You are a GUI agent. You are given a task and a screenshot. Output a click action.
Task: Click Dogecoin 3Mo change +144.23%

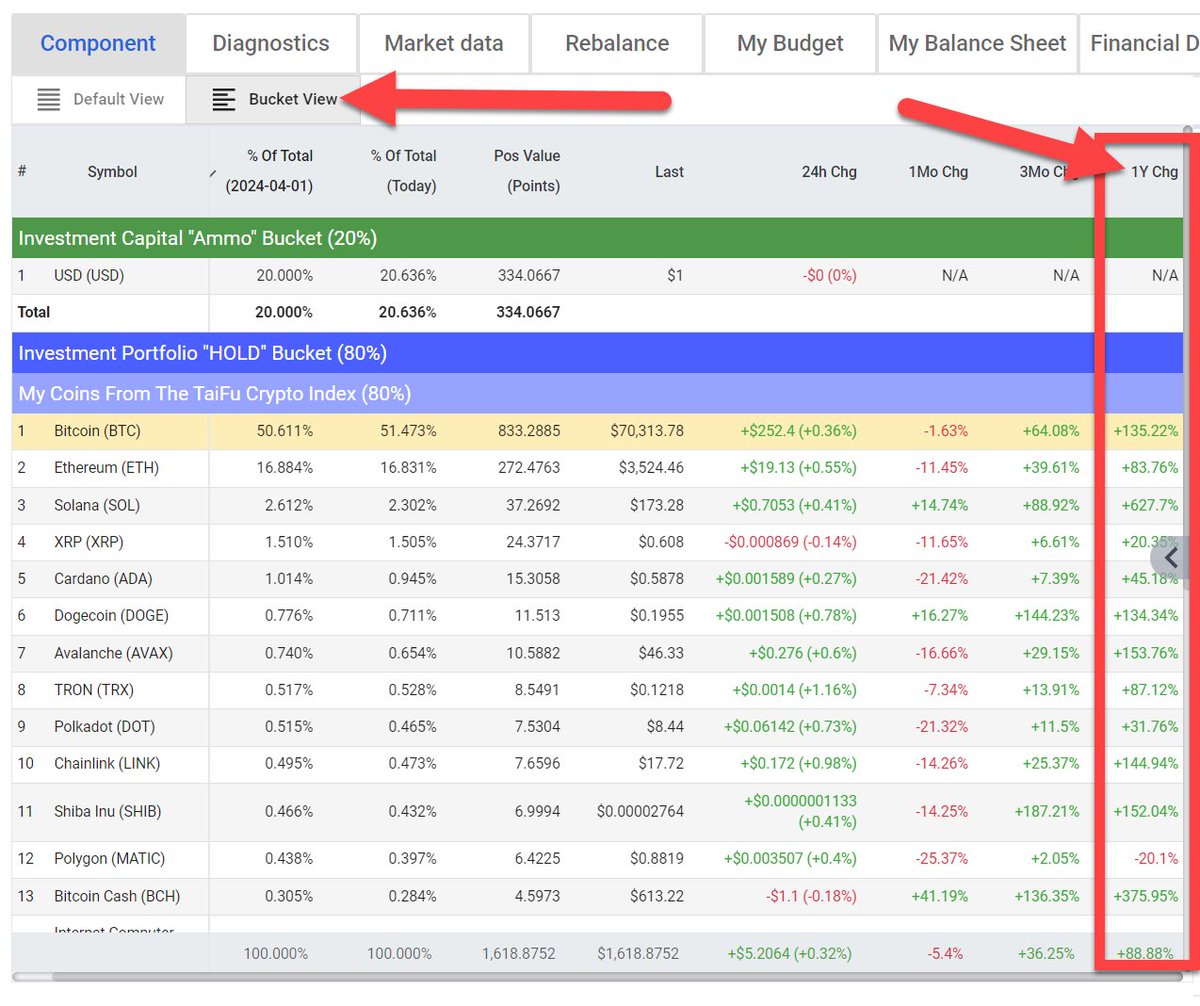1045,616
